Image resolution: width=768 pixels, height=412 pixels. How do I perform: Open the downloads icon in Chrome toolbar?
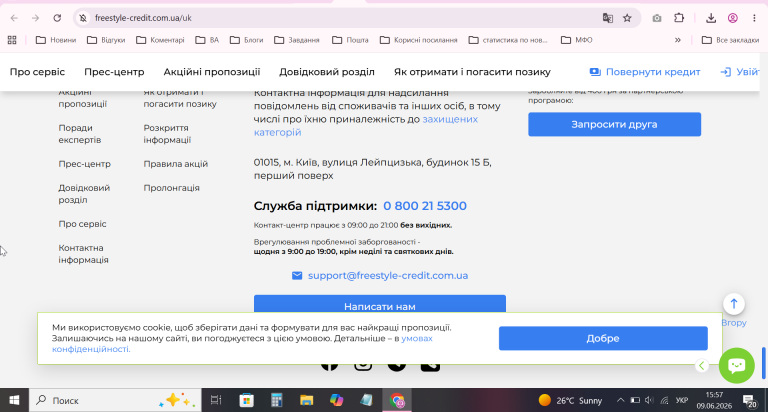coord(711,18)
